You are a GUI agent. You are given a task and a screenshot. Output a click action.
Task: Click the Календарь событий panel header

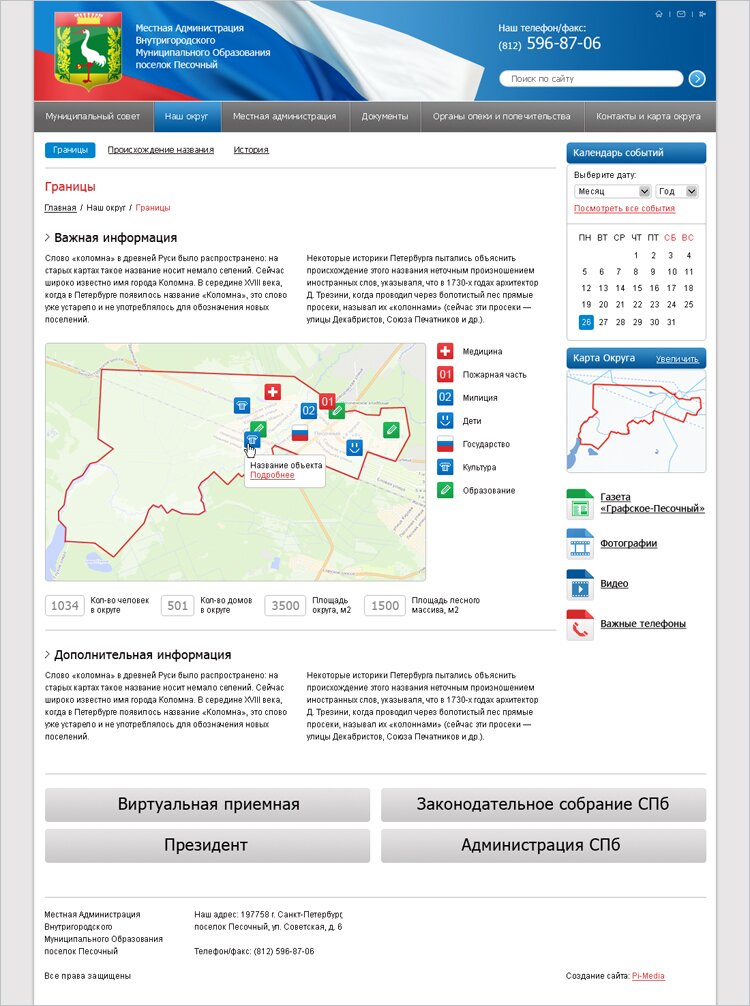tap(636, 153)
